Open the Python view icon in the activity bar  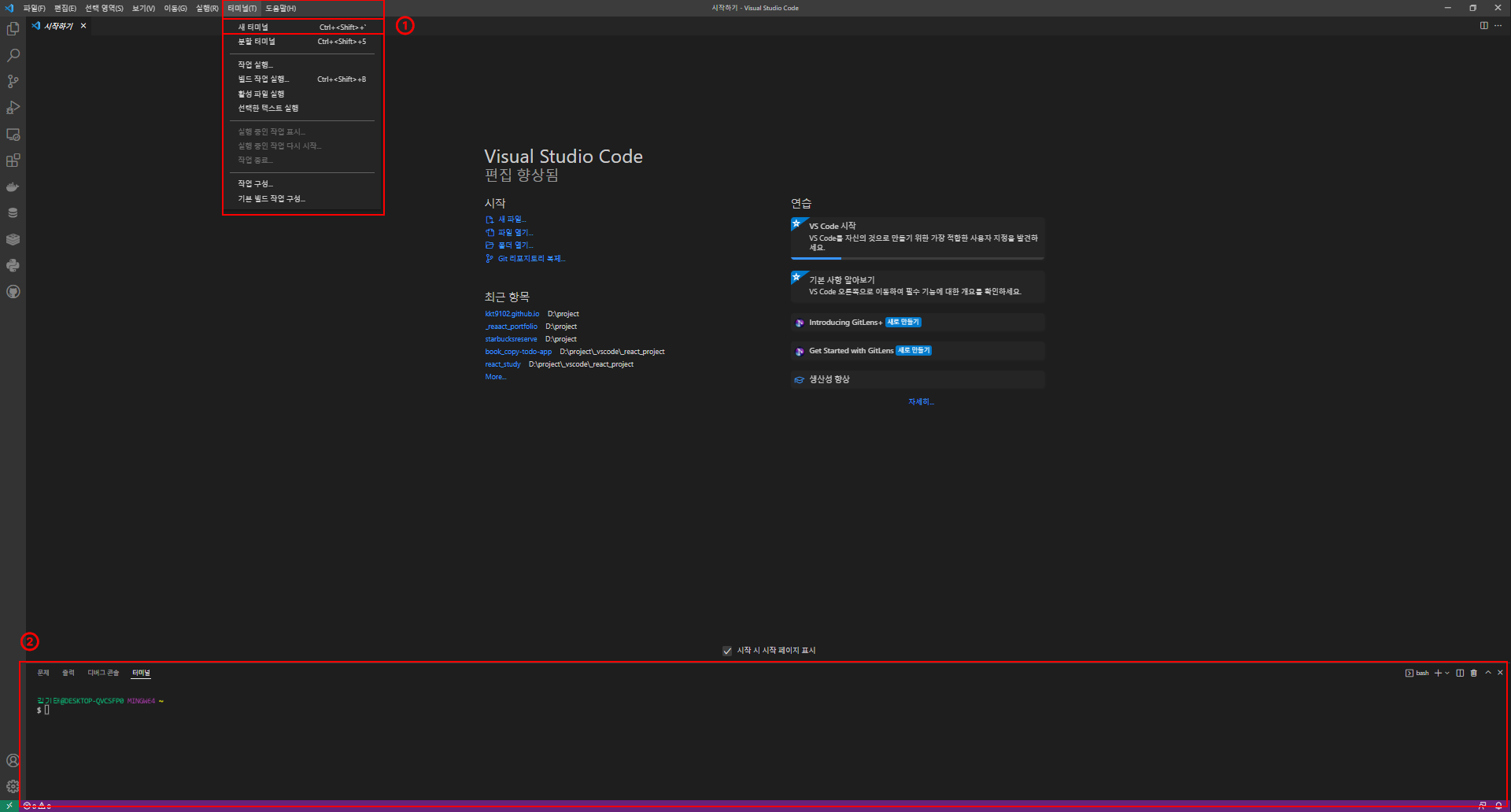pos(13,265)
